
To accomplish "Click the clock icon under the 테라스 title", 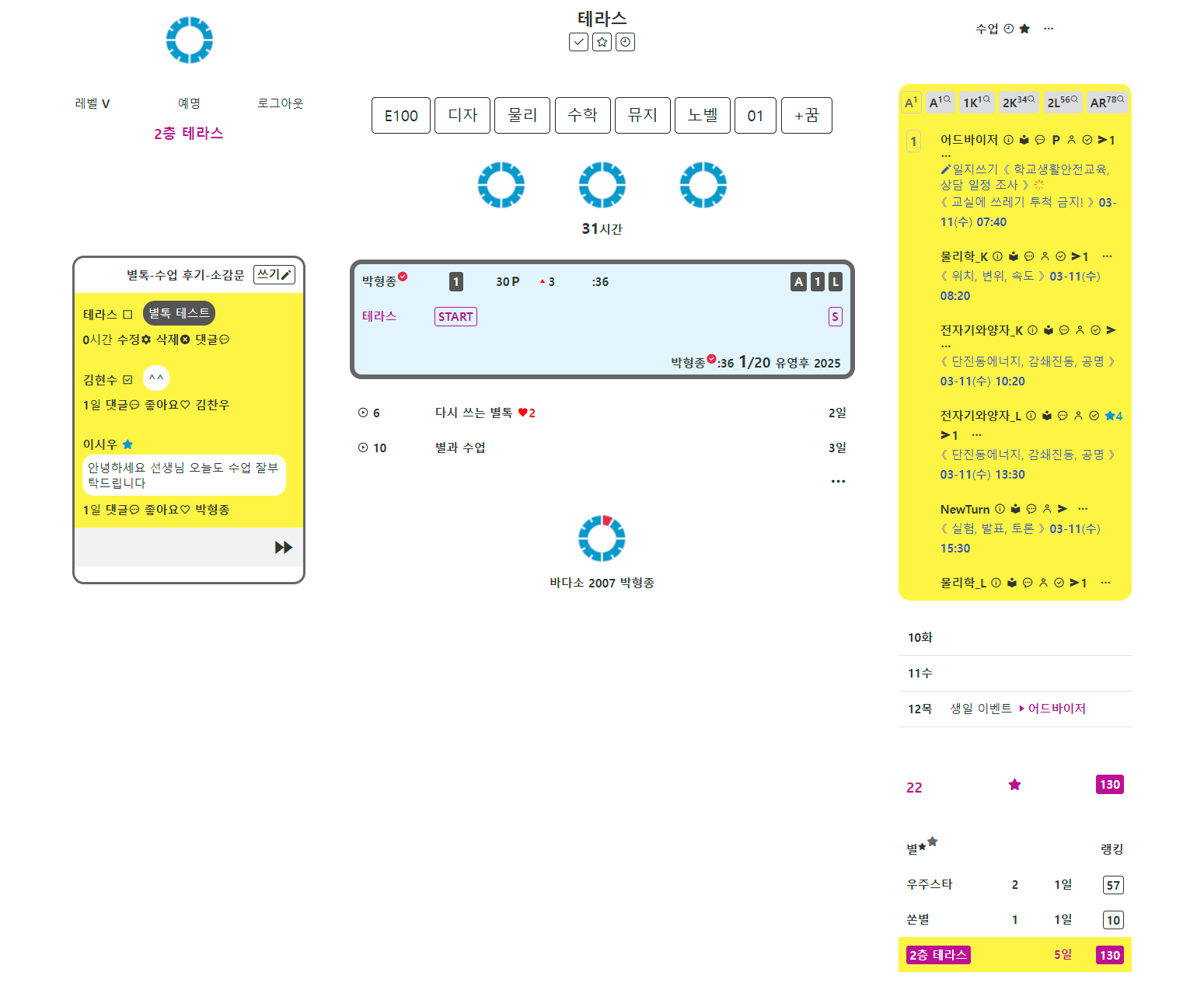I will pos(625,42).
